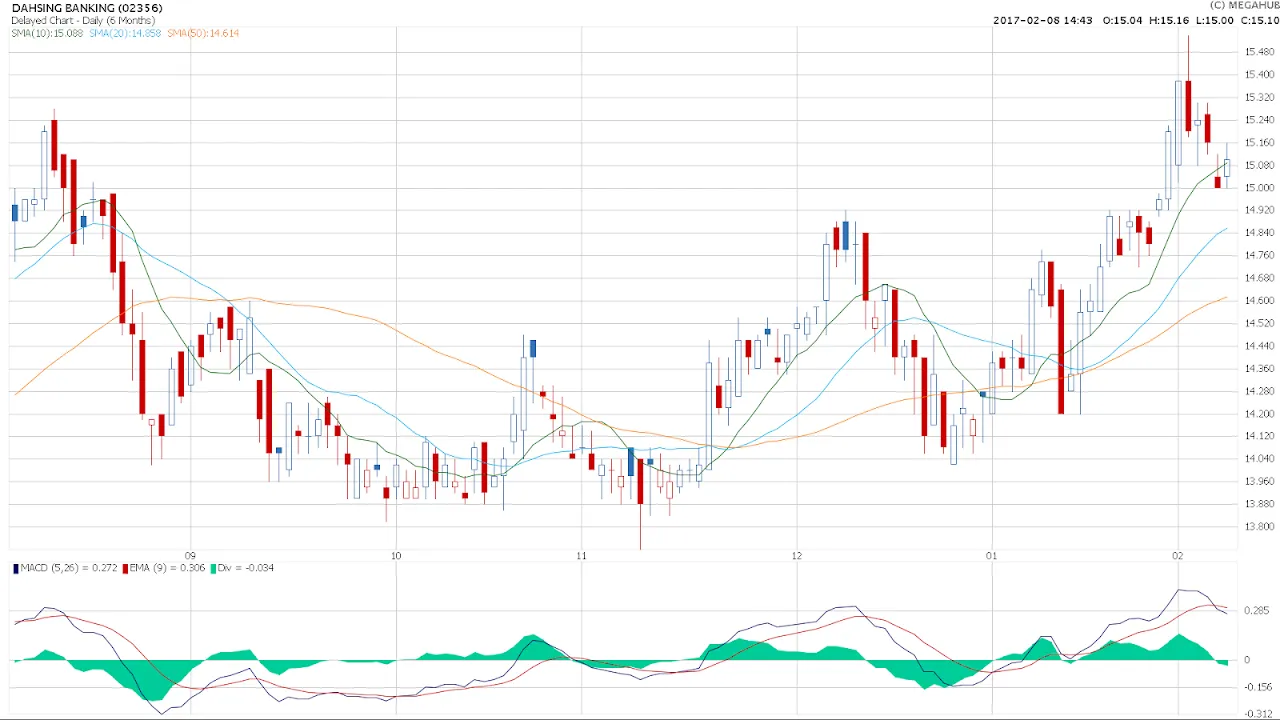The image size is (1280, 720).
Task: Click the 13.960 price axis label
Action: pos(1259,482)
